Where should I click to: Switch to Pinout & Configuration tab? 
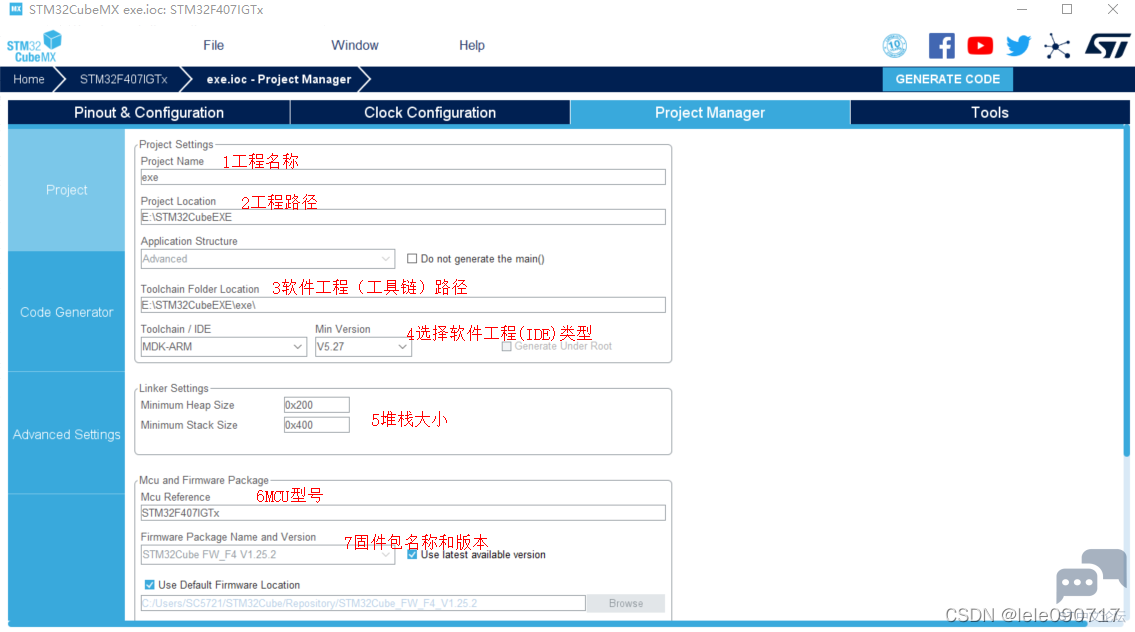149,112
